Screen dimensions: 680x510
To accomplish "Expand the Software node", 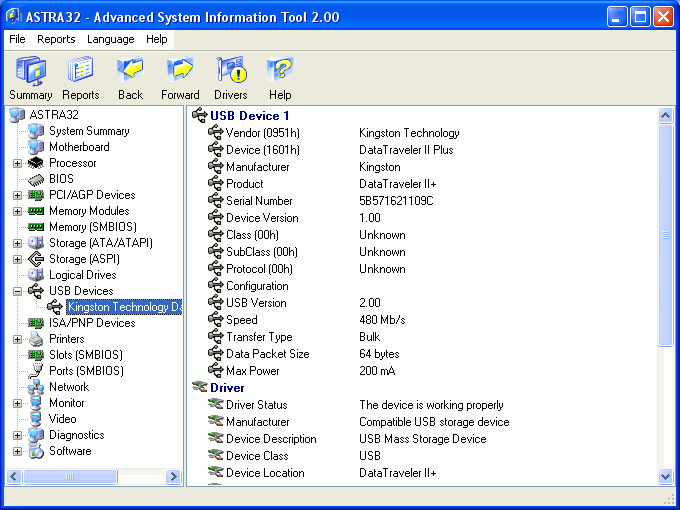I will click(17, 451).
